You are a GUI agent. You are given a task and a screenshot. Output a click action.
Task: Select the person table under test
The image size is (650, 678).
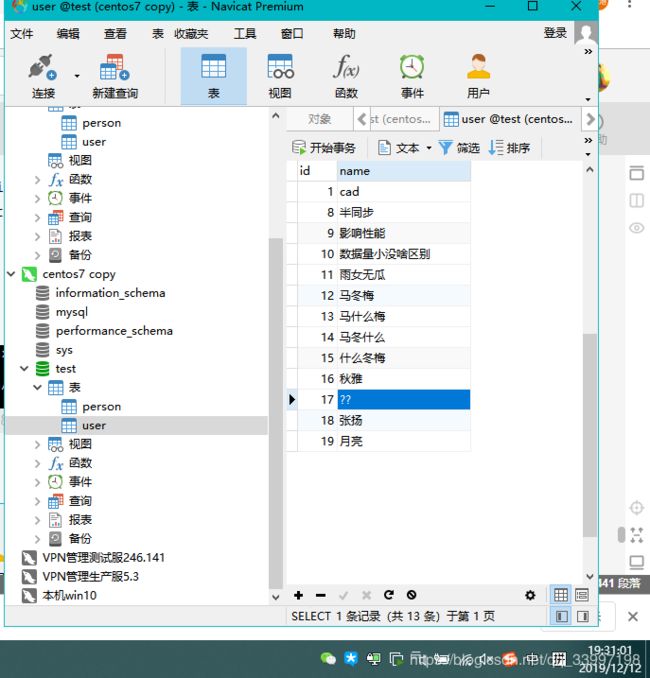pos(101,407)
